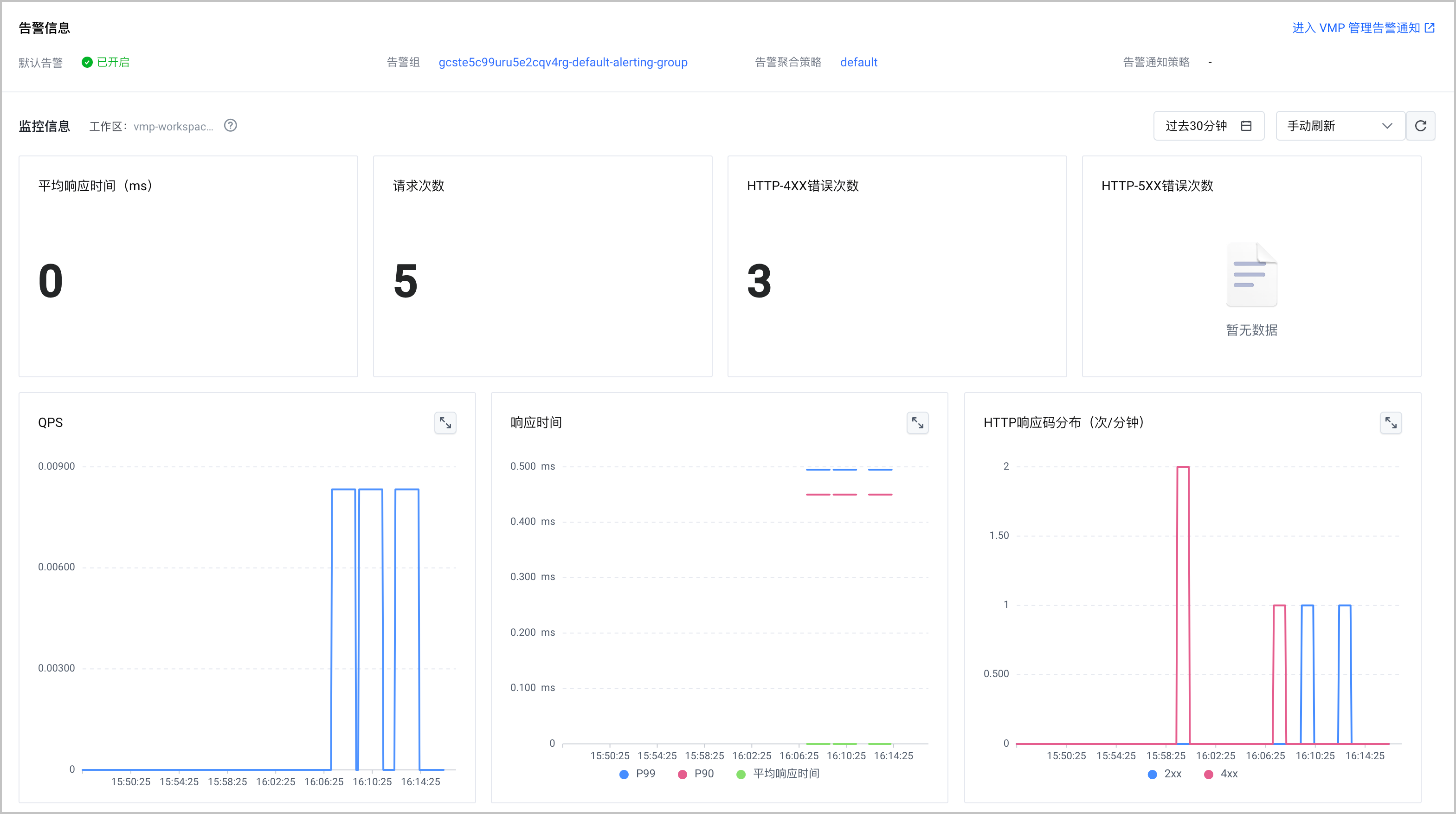This screenshot has width=1456, height=814.
Task: Click the 平均响应时间 value 0
Action: 50,281
